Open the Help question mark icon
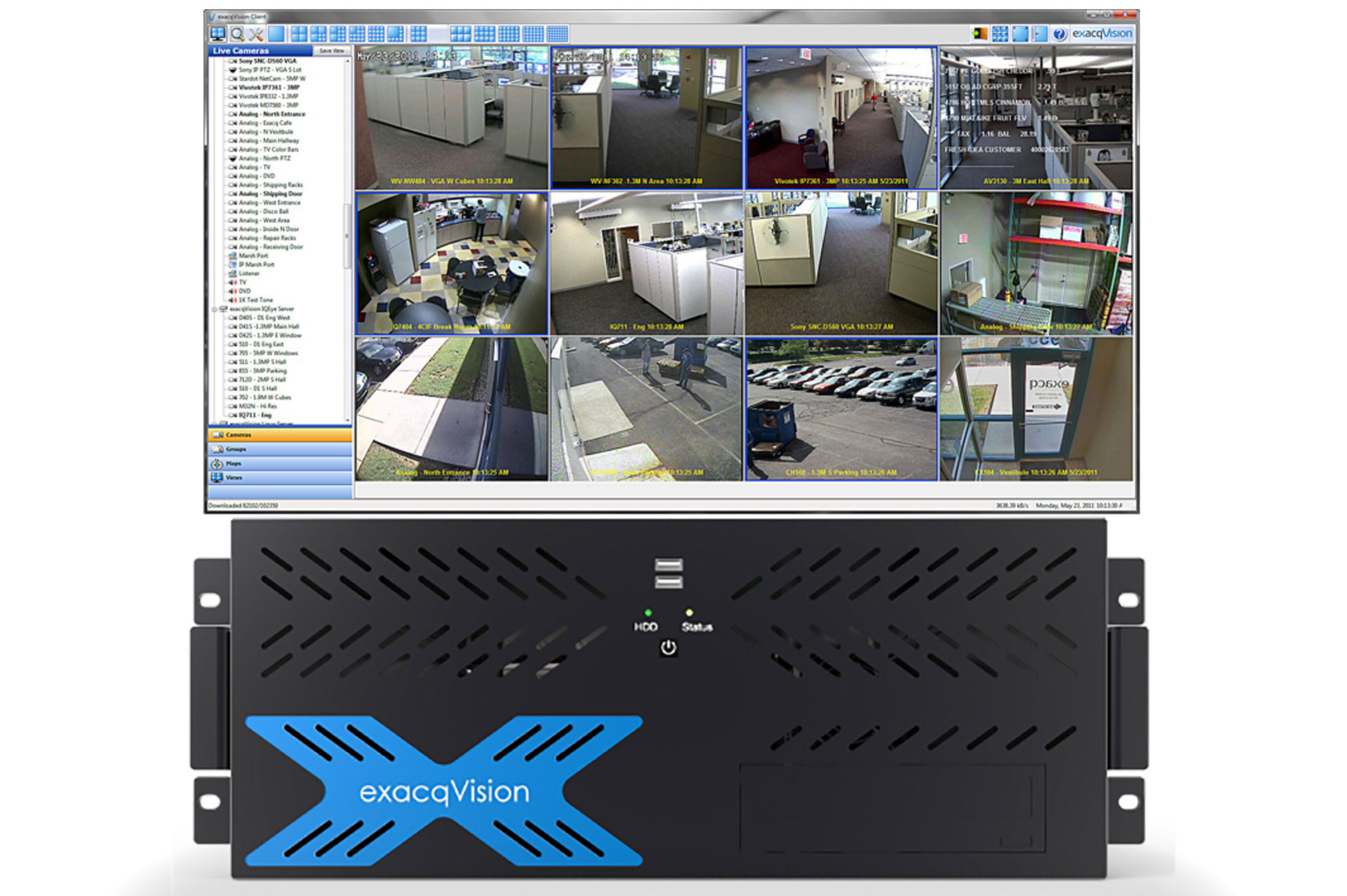Viewport: 1347px width, 896px height. coord(1059,34)
